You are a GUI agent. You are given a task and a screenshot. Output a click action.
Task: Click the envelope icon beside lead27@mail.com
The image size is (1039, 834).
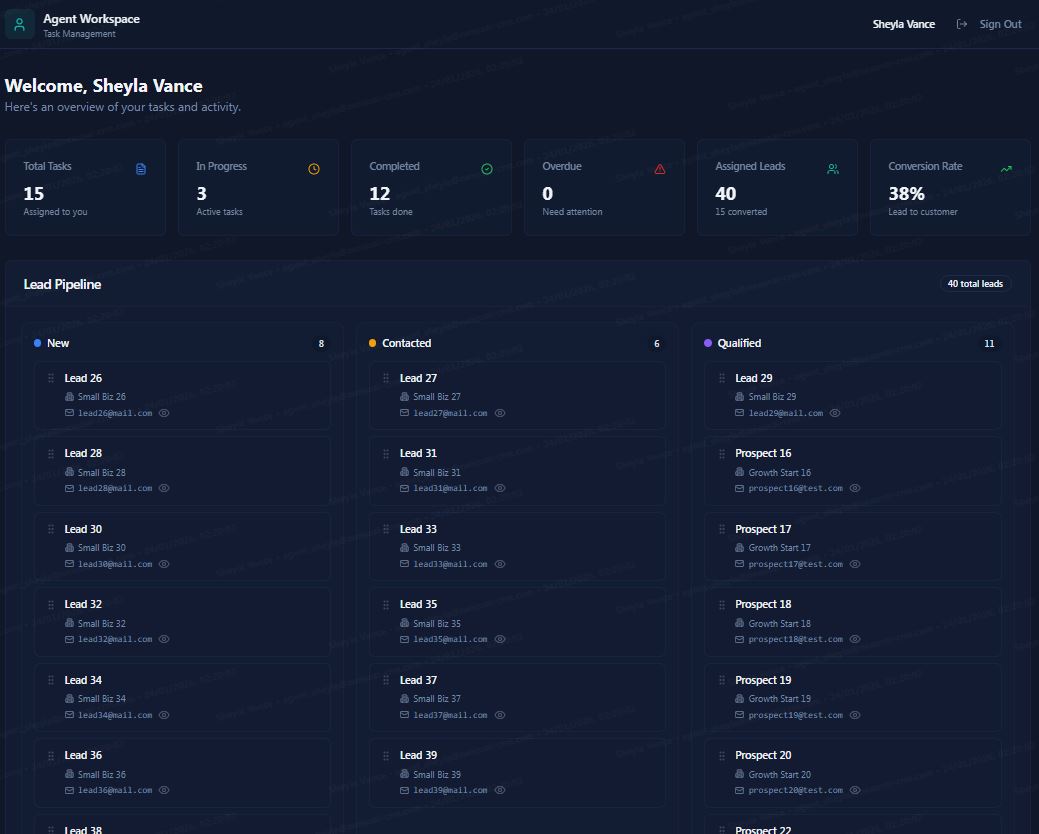pos(406,412)
